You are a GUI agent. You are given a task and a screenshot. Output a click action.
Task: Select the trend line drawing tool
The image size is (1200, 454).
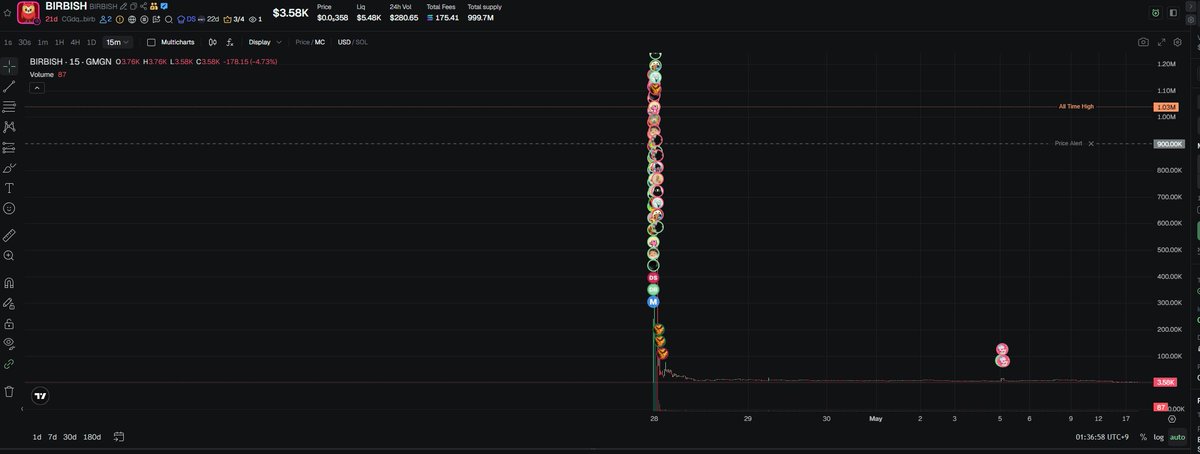coord(9,86)
